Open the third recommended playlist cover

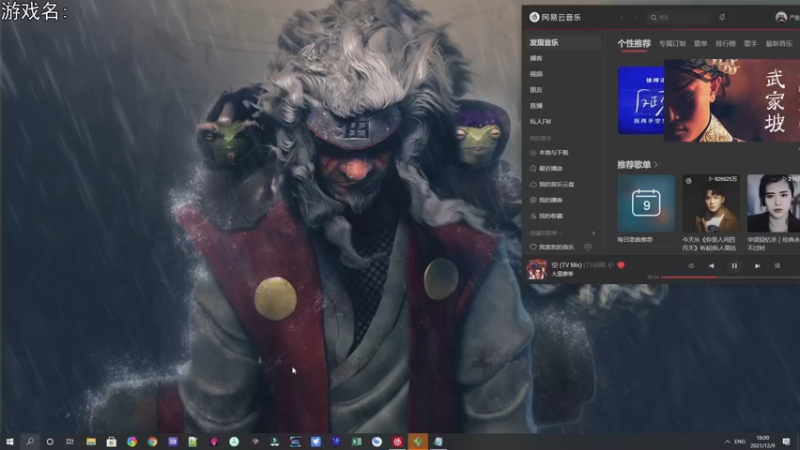[x=773, y=203]
